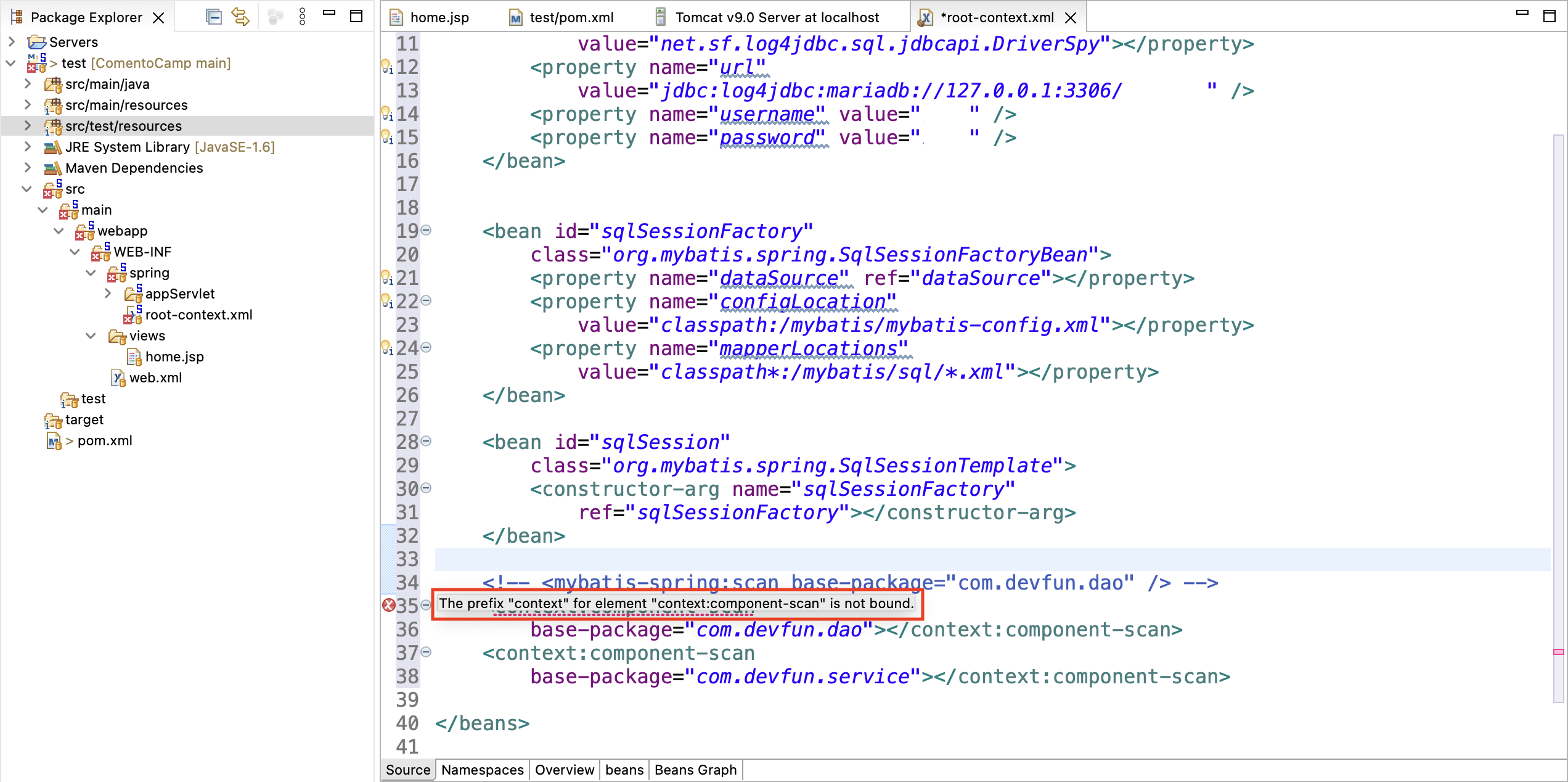Screen dimensions: 1568x782
Task: Switch to the home.jsp editor tab
Action: [438, 17]
